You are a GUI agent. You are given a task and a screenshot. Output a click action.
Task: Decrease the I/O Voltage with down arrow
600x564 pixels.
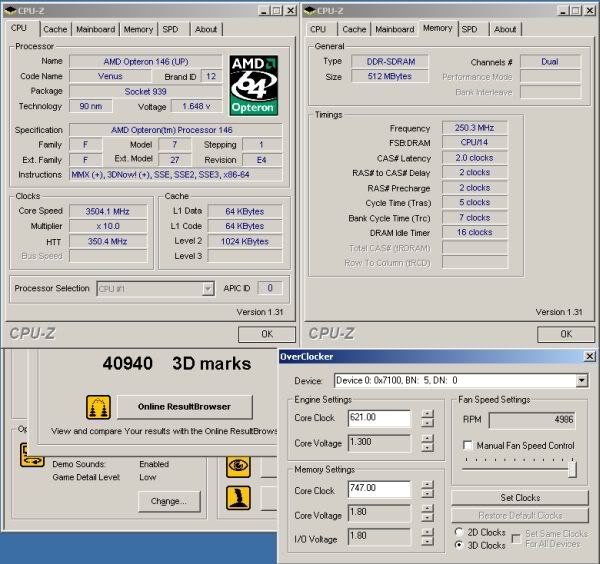tap(427, 541)
